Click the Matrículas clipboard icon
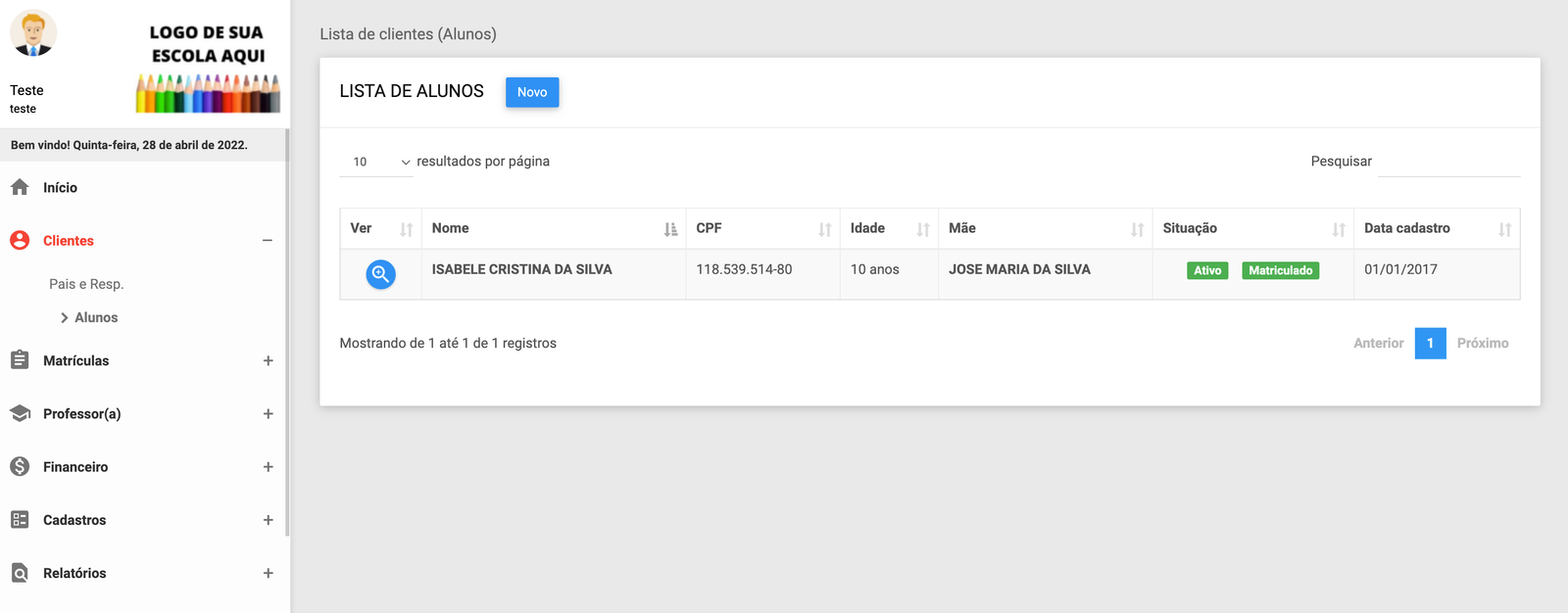 tap(20, 360)
